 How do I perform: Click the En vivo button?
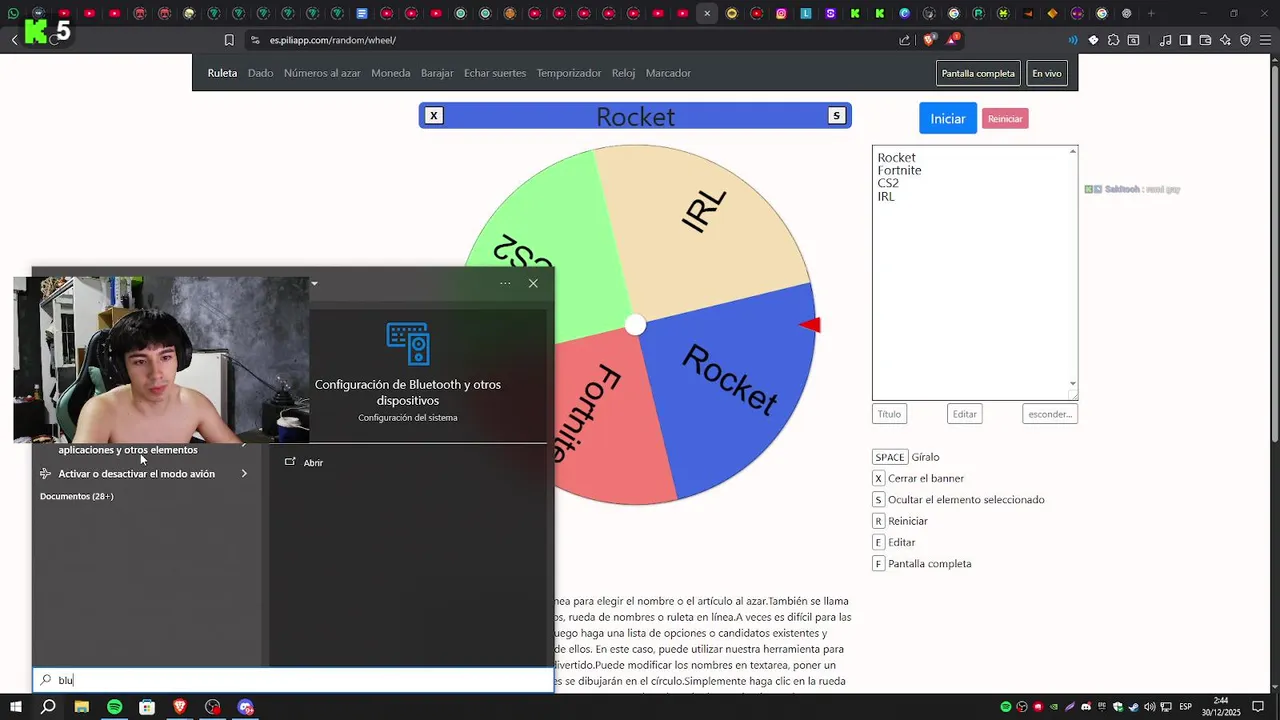click(1047, 73)
